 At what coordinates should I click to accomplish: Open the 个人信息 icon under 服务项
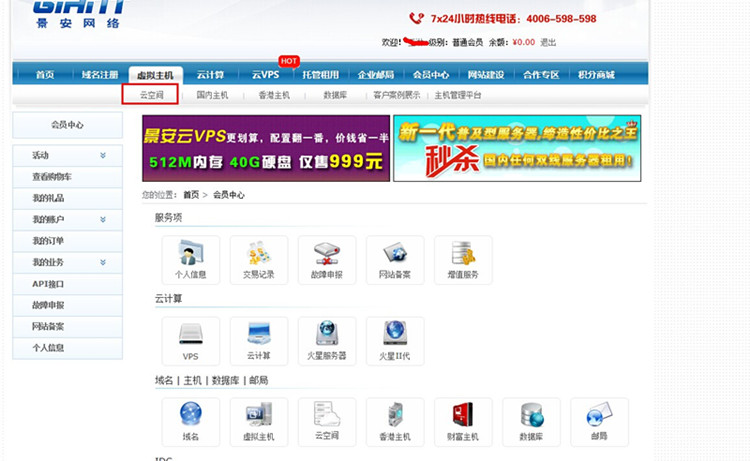[x=190, y=259]
